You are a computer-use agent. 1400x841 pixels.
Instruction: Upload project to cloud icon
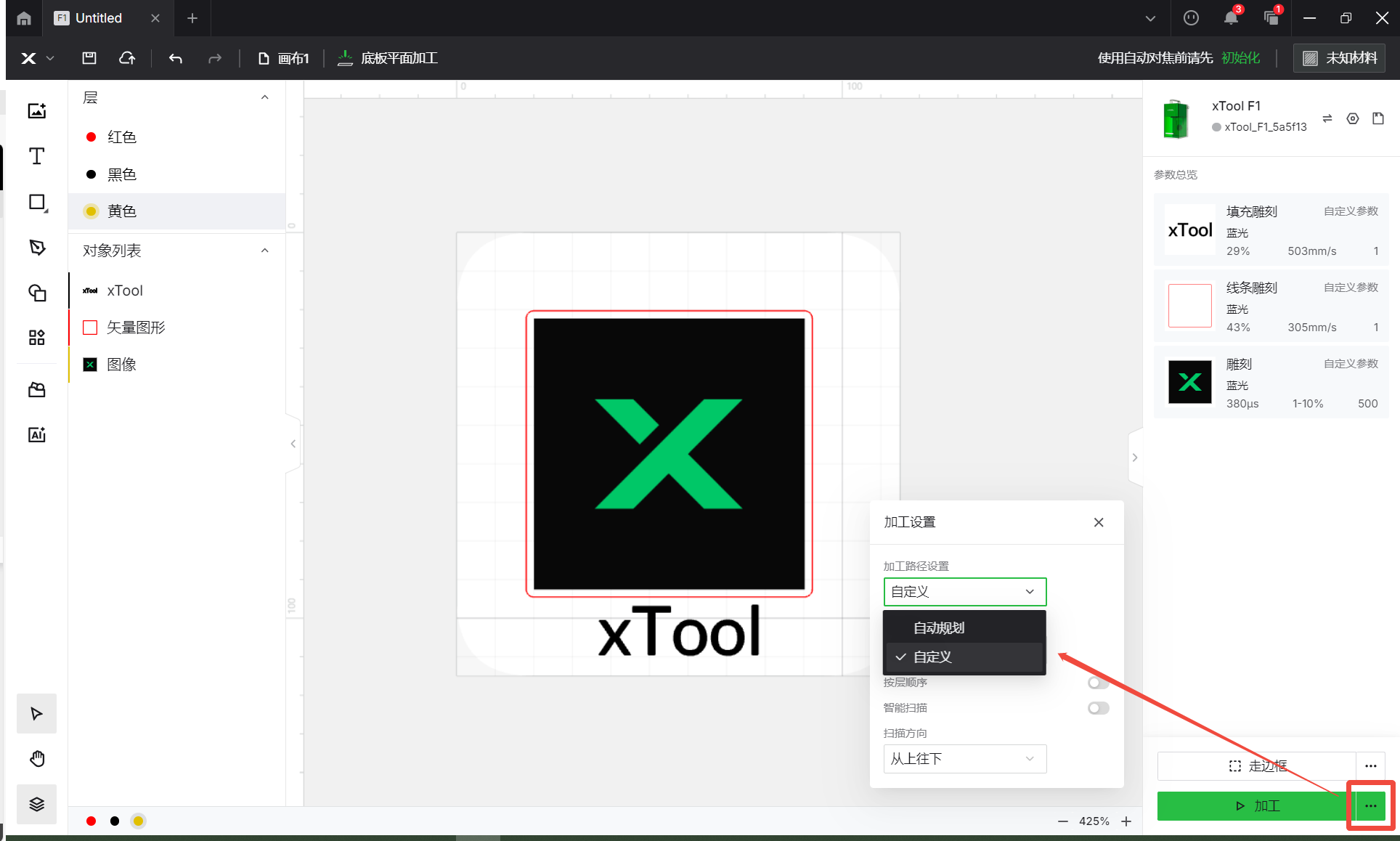127,58
